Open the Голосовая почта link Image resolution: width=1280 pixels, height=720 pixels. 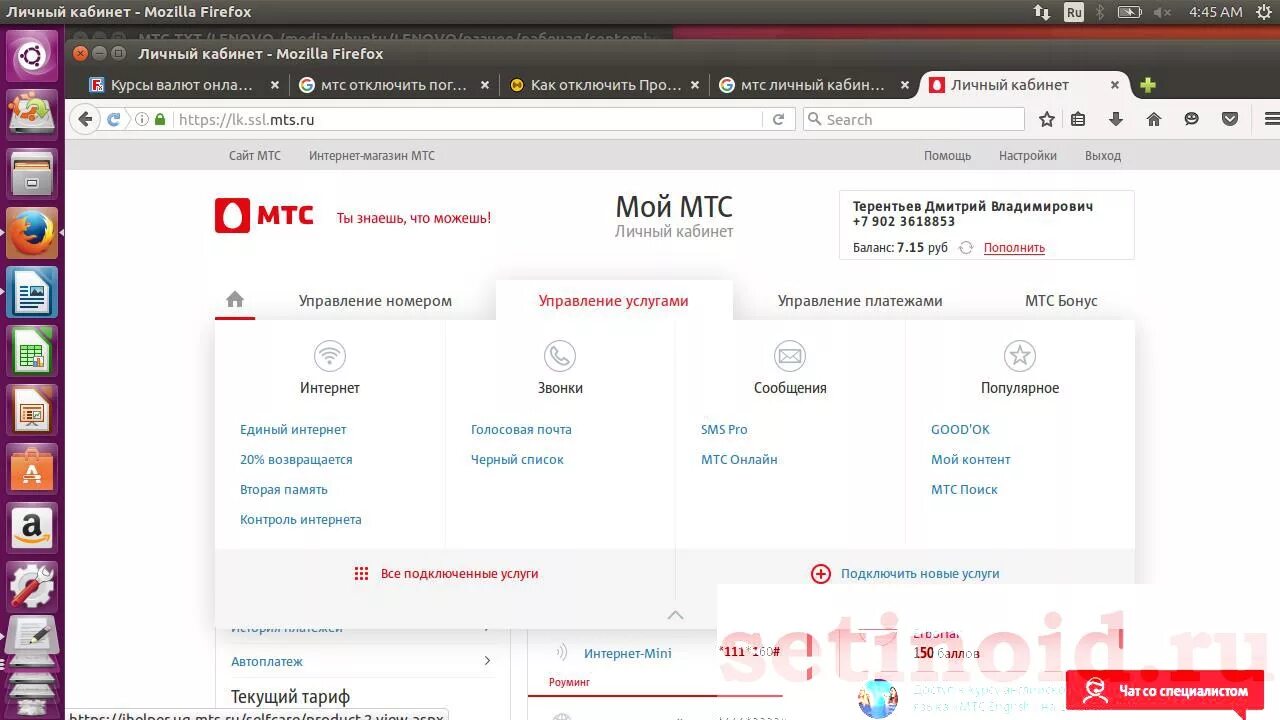(521, 430)
